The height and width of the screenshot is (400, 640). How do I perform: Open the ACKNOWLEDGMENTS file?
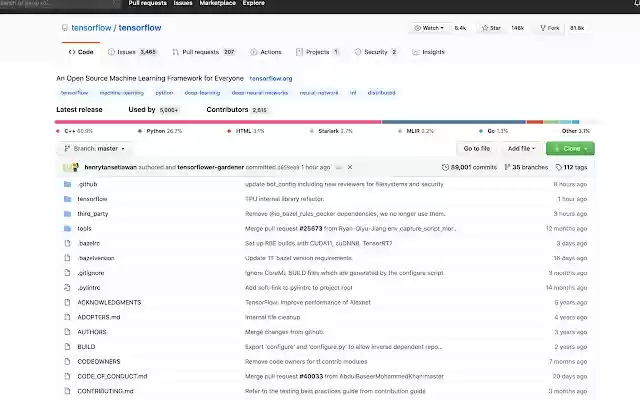pyautogui.click(x=109, y=302)
